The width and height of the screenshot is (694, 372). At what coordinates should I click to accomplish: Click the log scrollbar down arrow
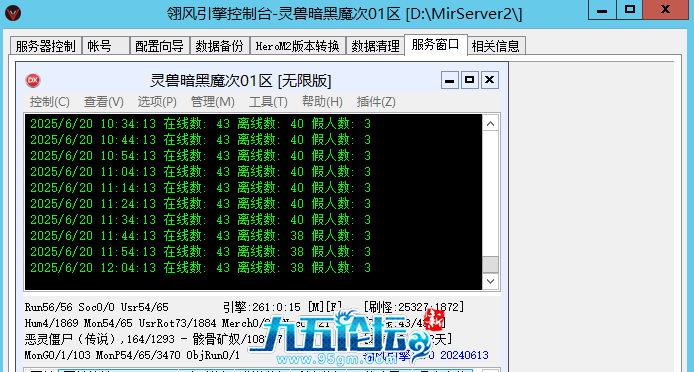[x=490, y=281]
